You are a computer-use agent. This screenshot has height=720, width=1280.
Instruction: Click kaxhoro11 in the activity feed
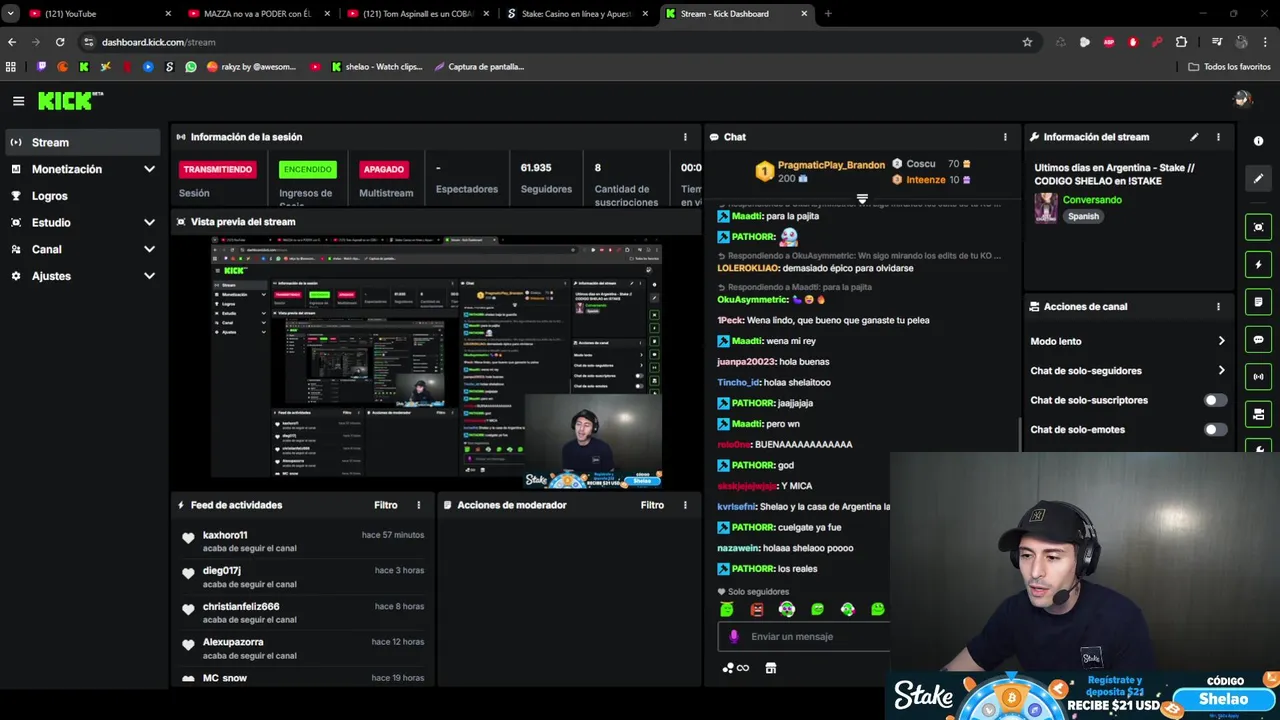[225, 535]
